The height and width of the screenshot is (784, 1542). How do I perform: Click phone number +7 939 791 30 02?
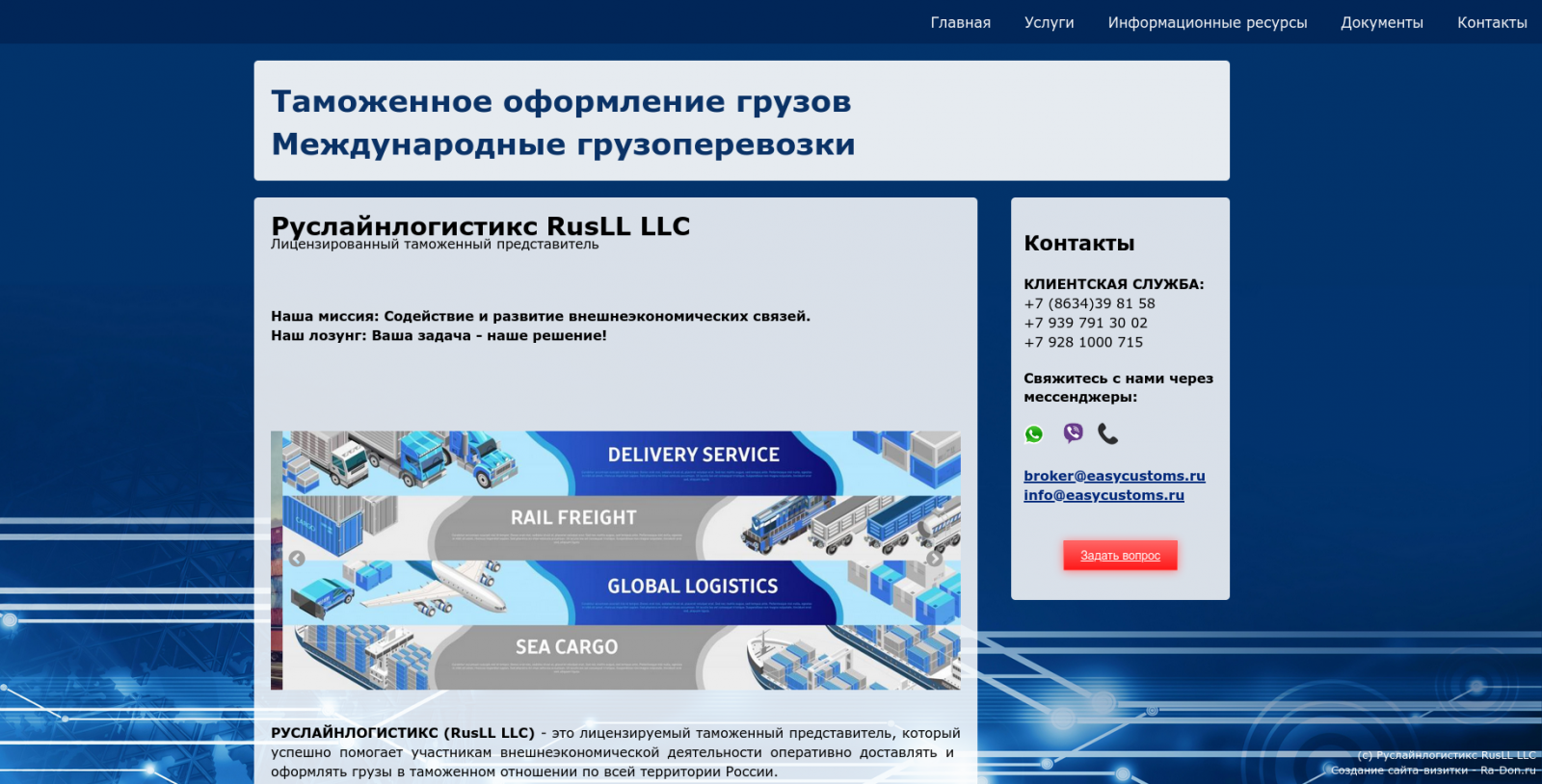(x=1085, y=323)
